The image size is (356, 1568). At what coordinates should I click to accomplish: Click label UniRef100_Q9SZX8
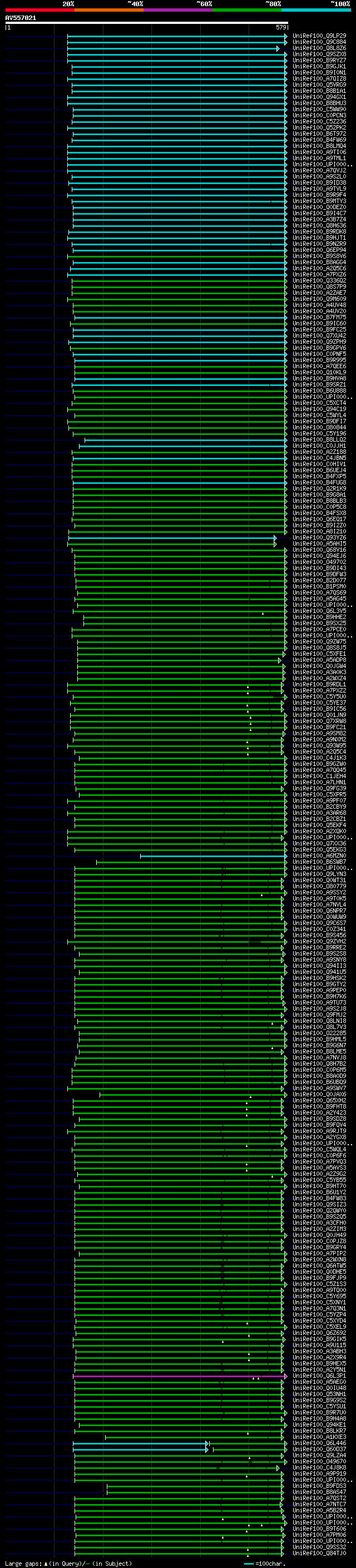[x=319, y=54]
